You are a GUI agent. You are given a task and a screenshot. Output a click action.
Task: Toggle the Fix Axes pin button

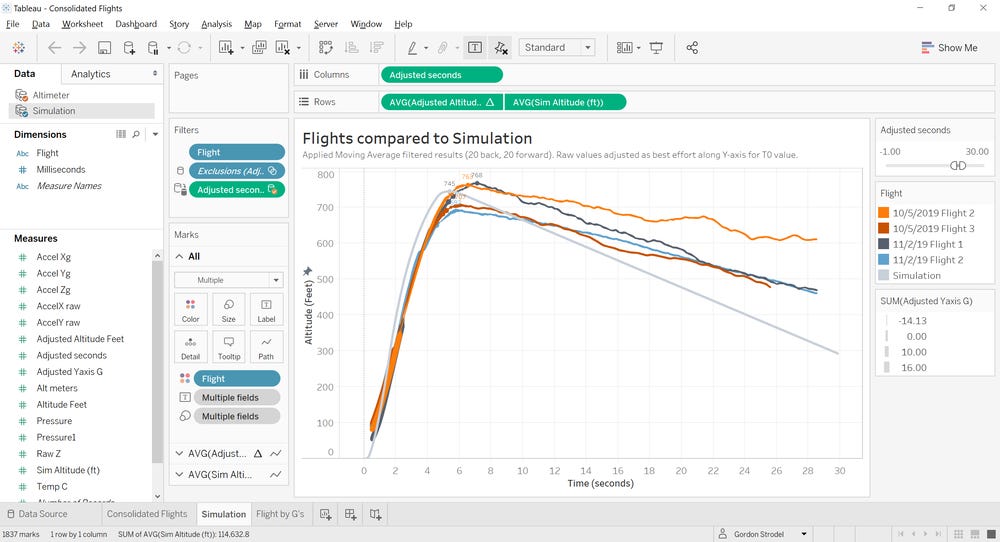click(x=307, y=271)
